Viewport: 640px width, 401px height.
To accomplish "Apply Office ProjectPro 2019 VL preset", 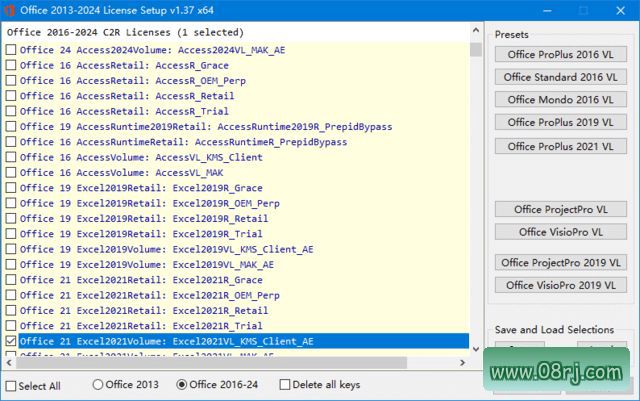I will tap(561, 263).
